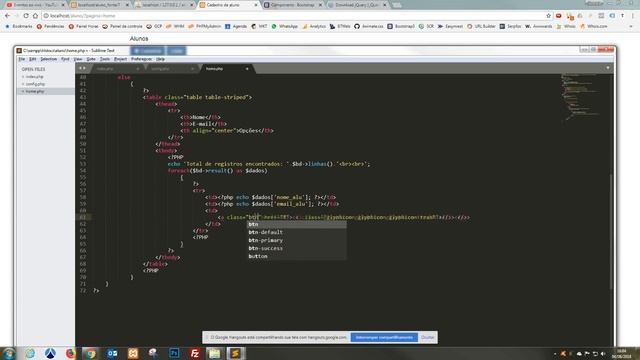This screenshot has width=640, height=360.
Task: Click the editor vertical scrollbar
Action: click(611, 231)
